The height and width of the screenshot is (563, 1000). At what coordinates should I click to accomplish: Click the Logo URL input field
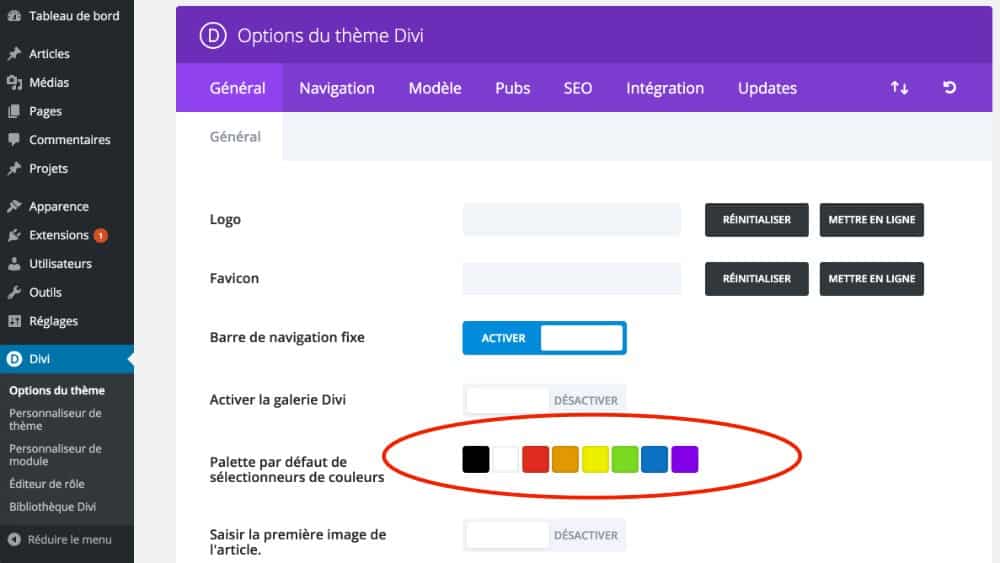[x=571, y=220]
